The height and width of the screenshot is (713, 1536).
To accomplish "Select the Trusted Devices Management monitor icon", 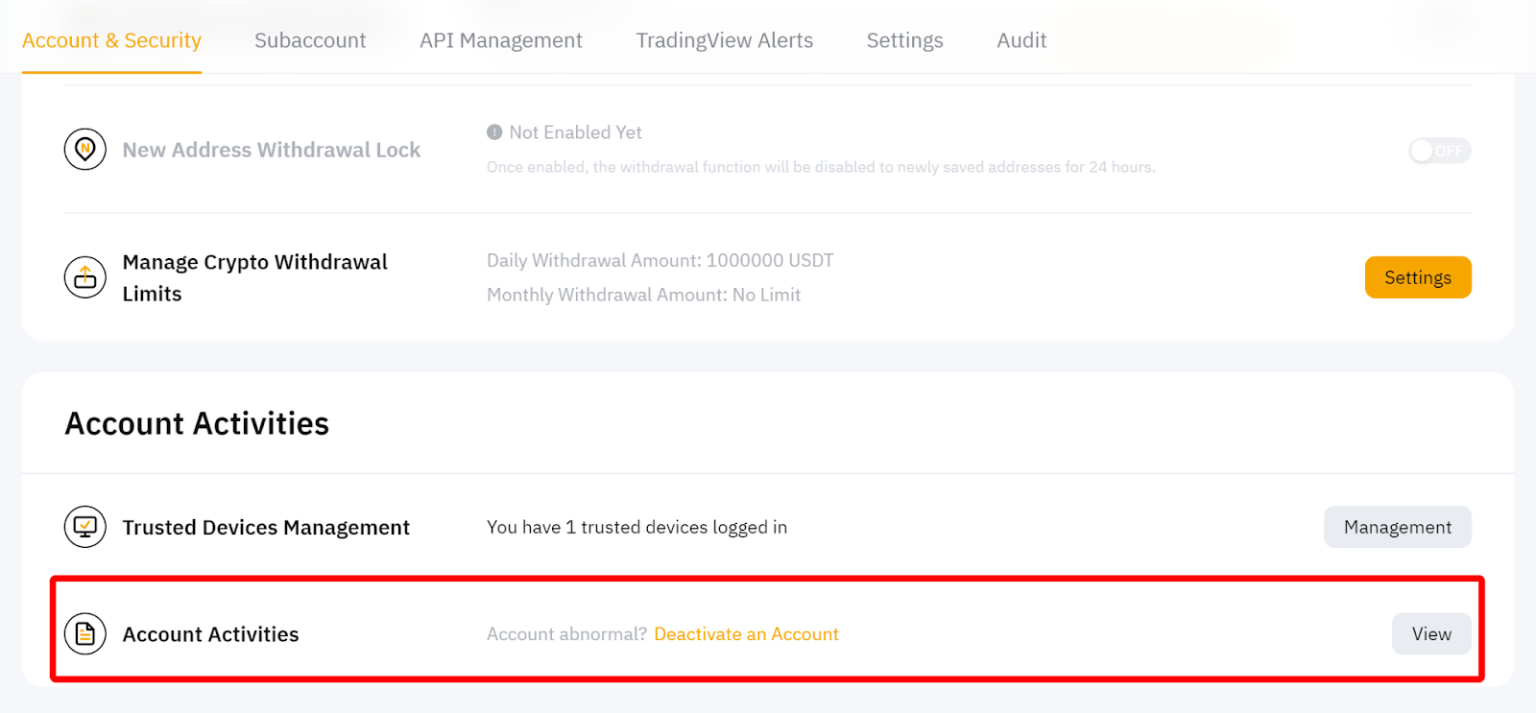I will [x=85, y=527].
